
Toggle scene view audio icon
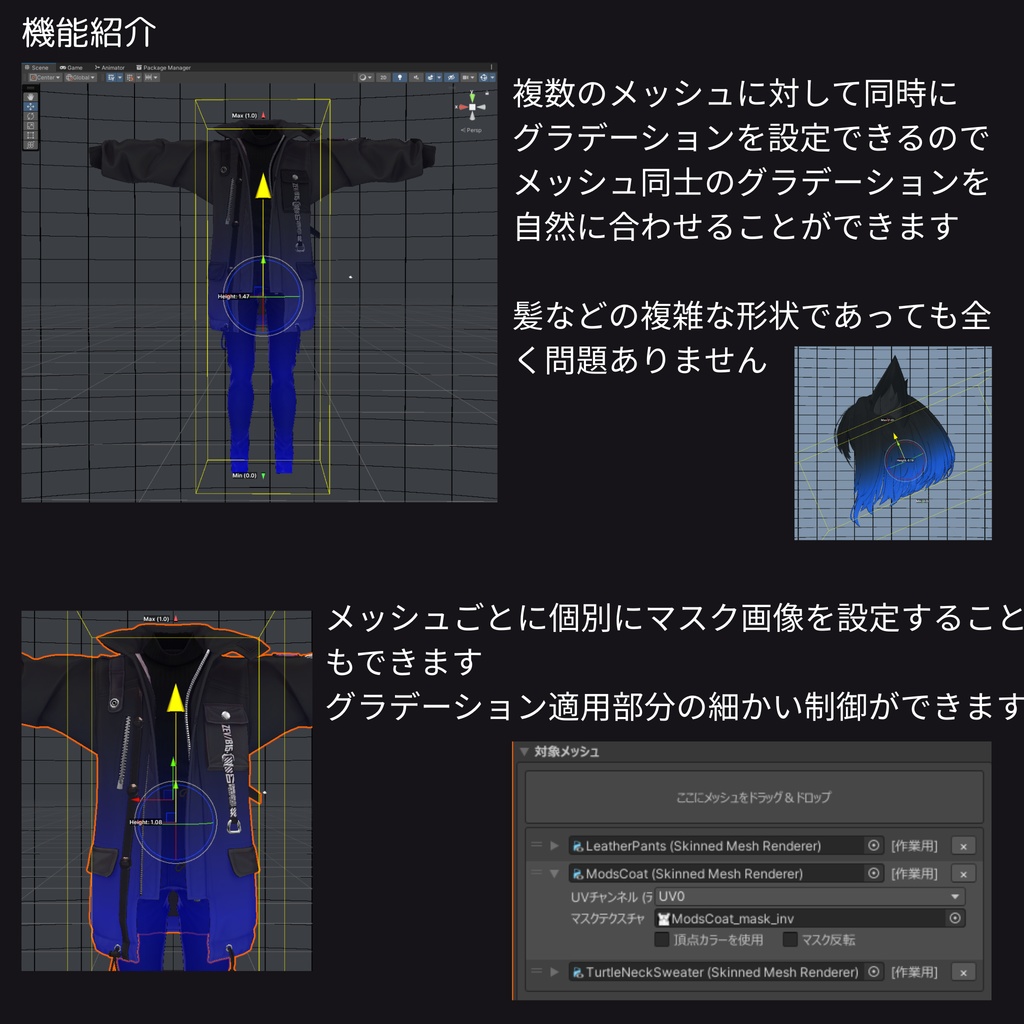point(417,77)
